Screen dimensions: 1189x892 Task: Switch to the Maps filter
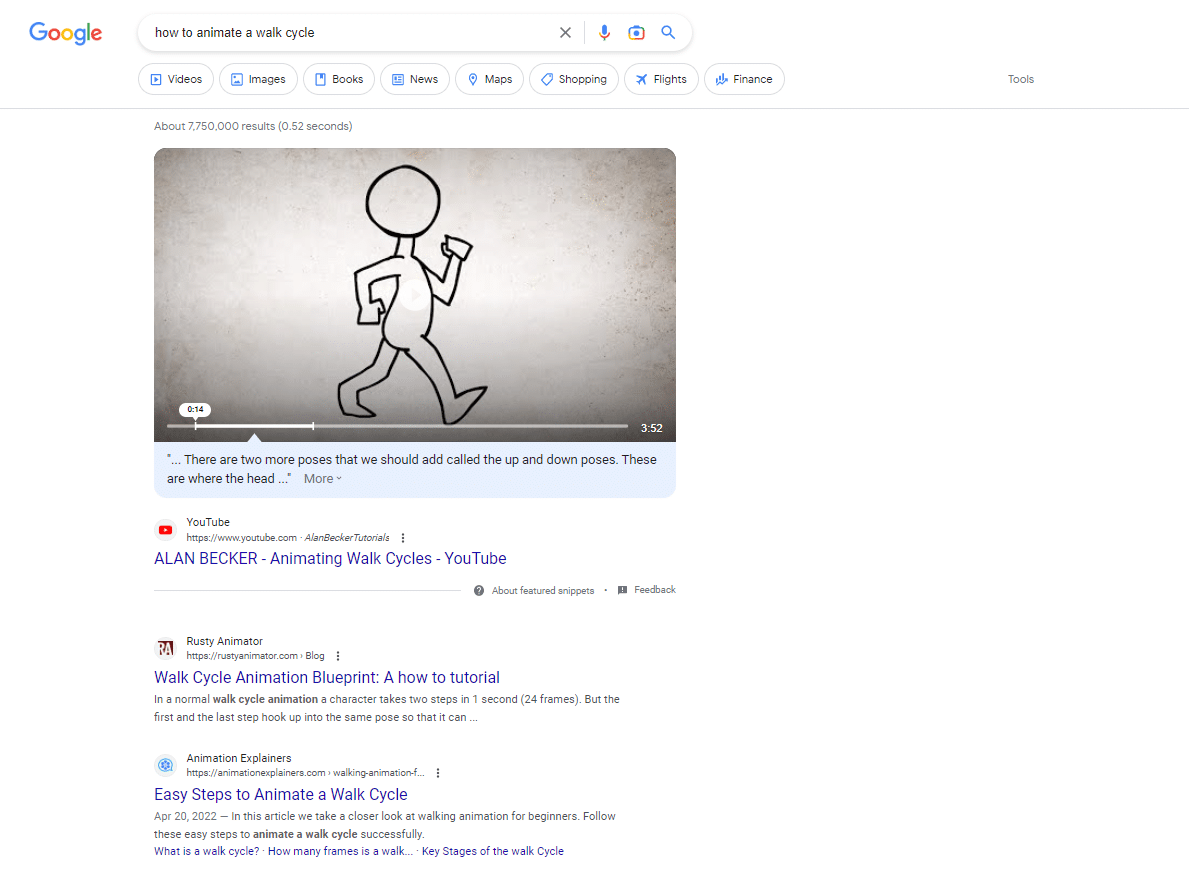(490, 79)
